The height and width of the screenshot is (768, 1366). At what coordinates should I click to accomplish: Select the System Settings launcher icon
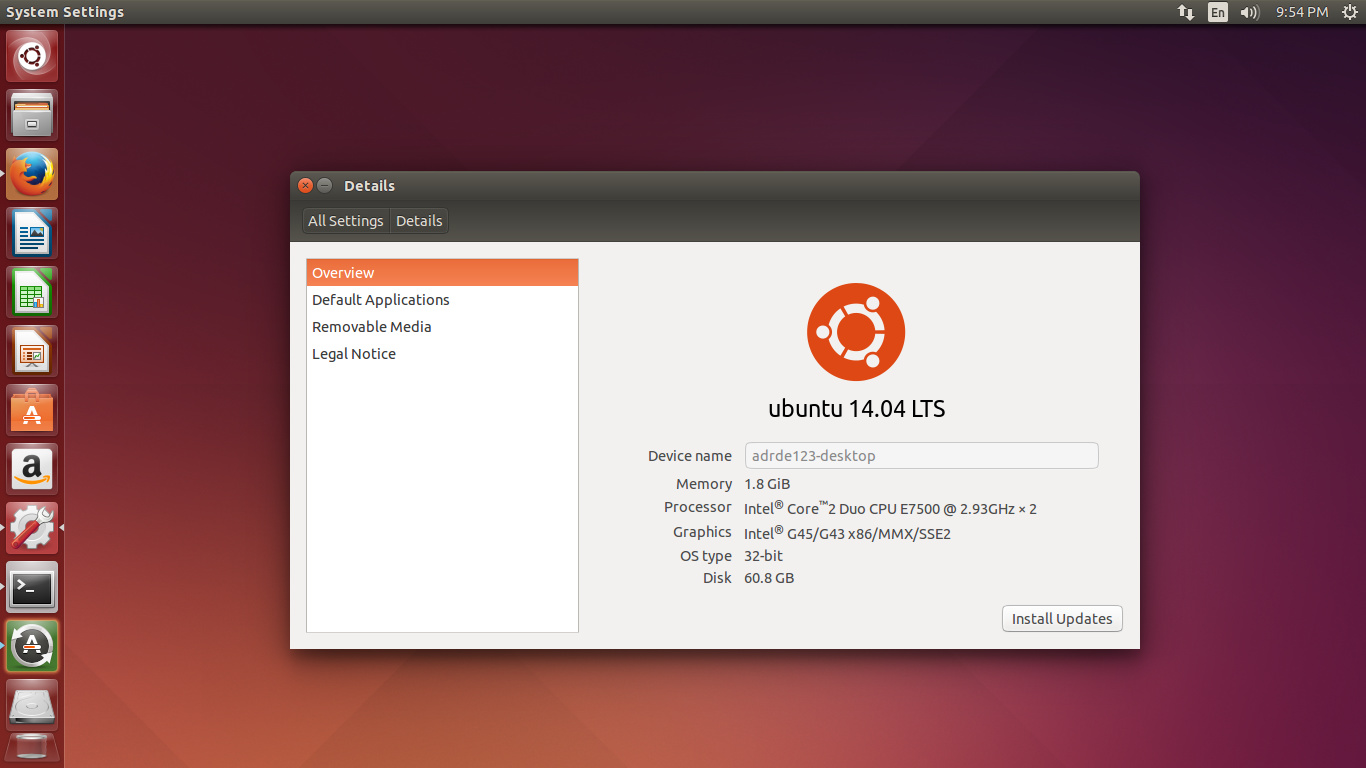(x=32, y=528)
